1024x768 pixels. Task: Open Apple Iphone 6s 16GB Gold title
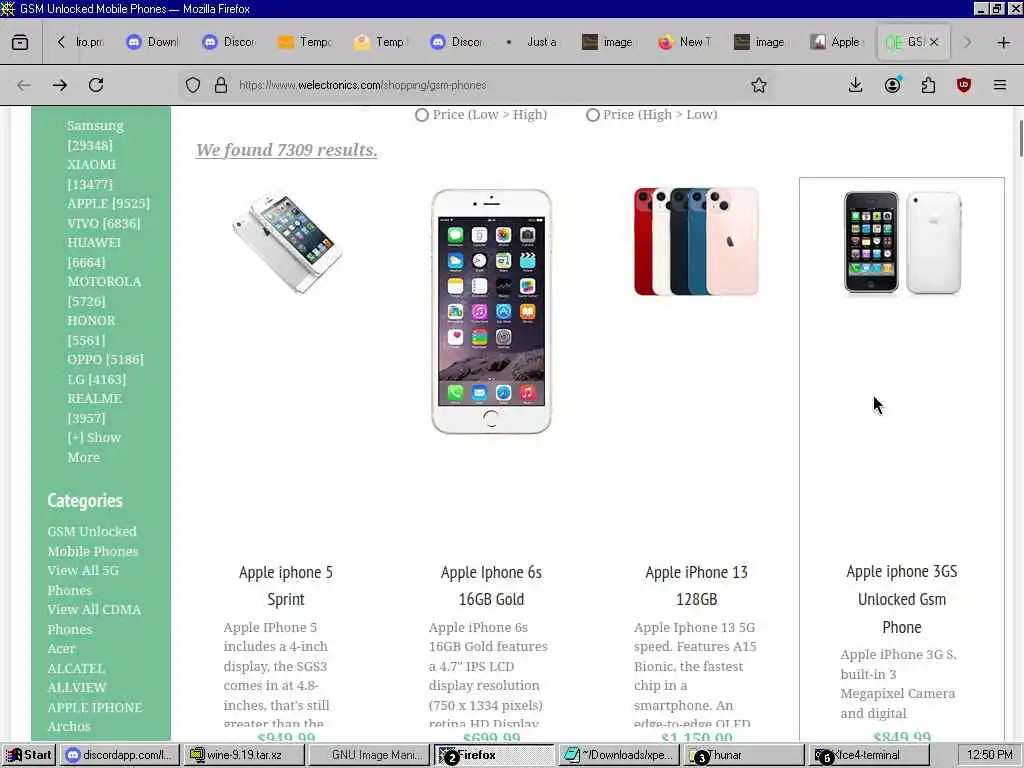[491, 586]
